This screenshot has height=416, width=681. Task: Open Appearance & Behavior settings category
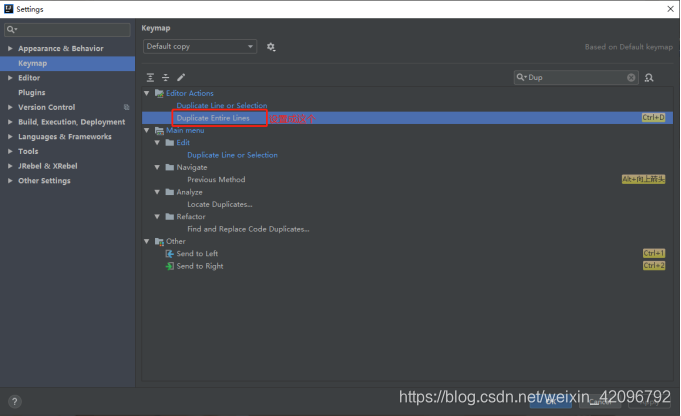coord(61,48)
